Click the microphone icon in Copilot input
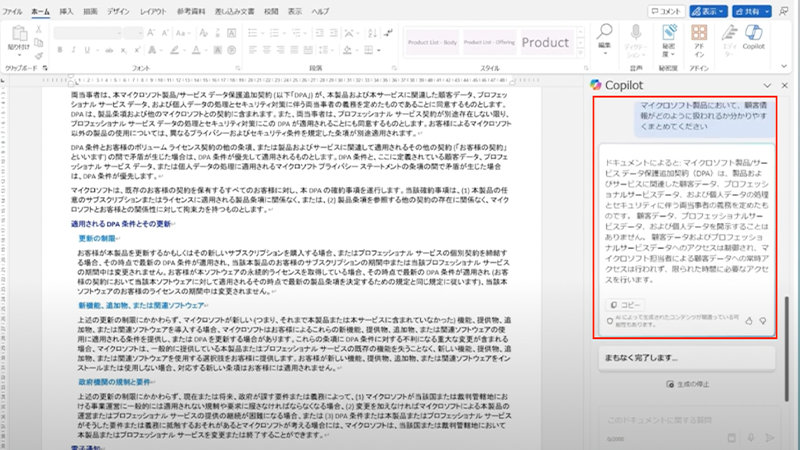 coord(752,437)
